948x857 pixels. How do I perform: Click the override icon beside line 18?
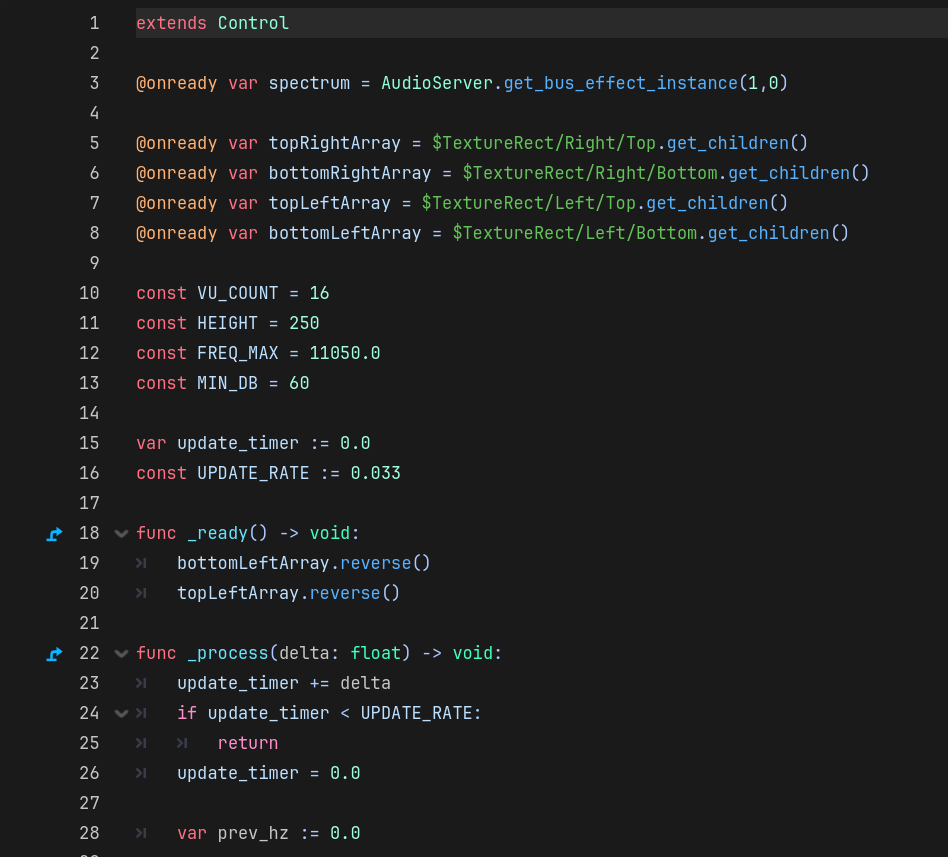pos(54,534)
